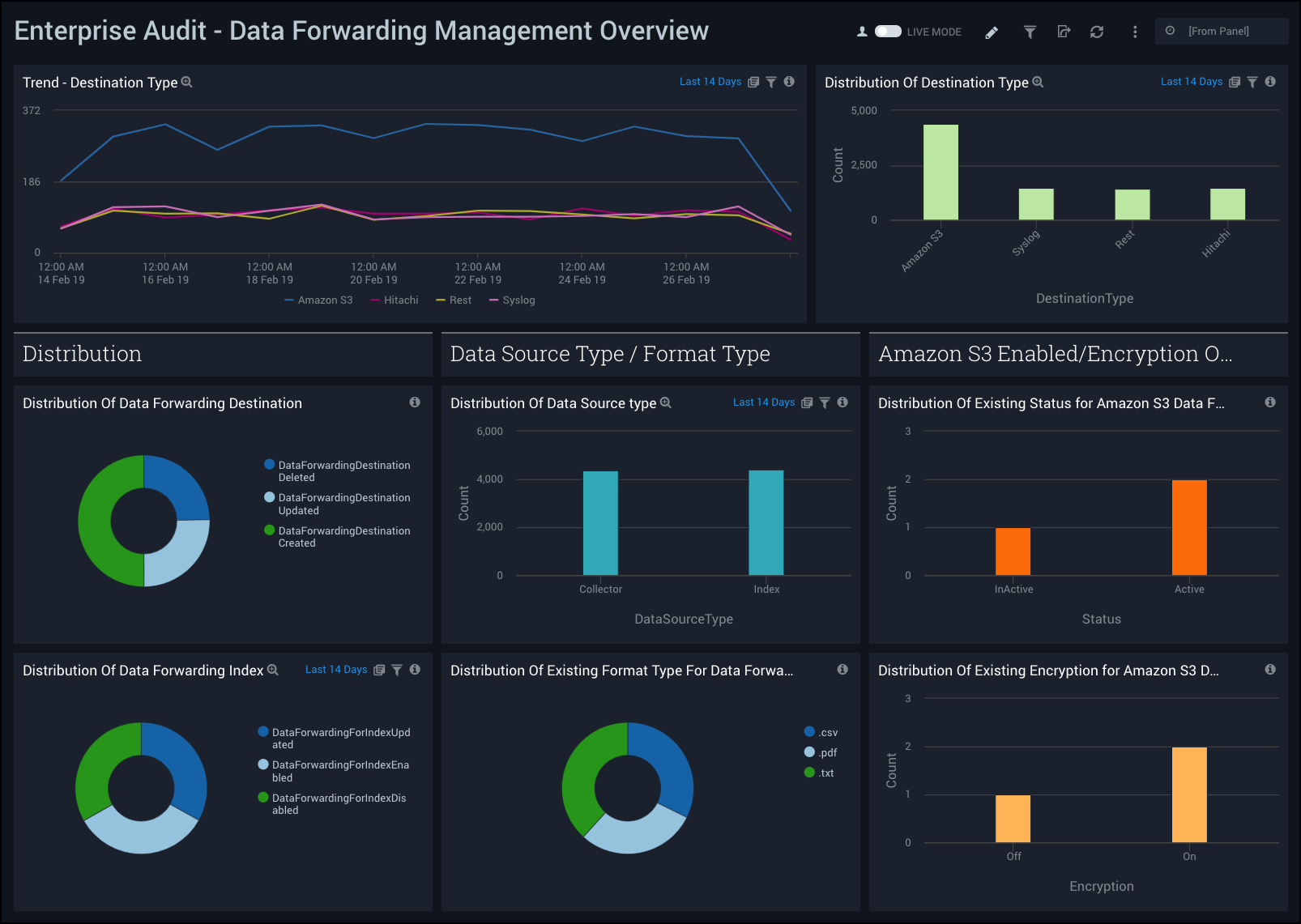Open the From Panel time range selector
This screenshot has width=1301, height=924.
coord(1220,32)
